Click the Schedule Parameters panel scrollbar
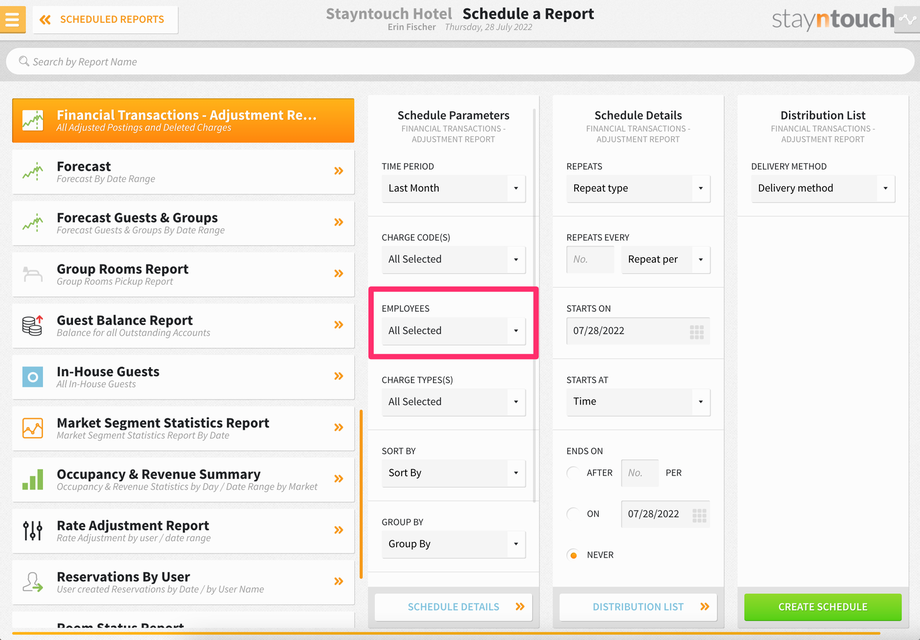Screen dimensions: 920x640 point(534,305)
